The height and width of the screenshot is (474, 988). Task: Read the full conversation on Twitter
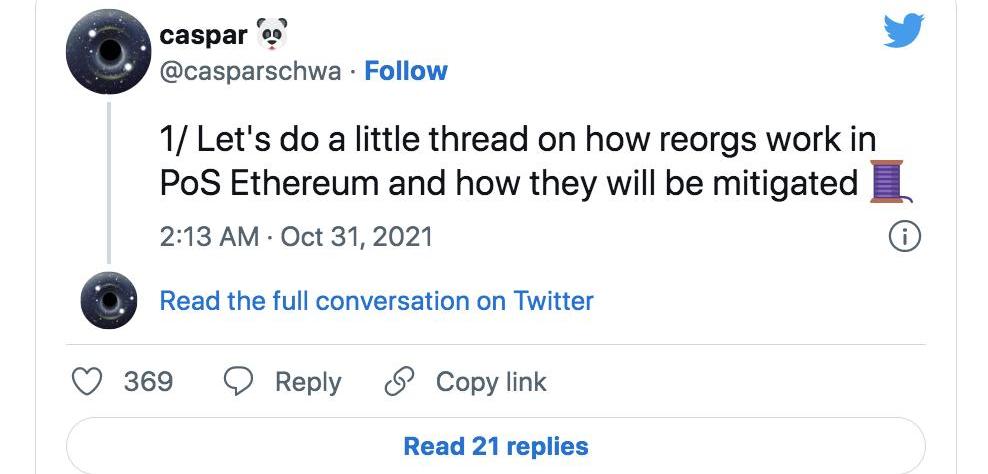(x=376, y=300)
